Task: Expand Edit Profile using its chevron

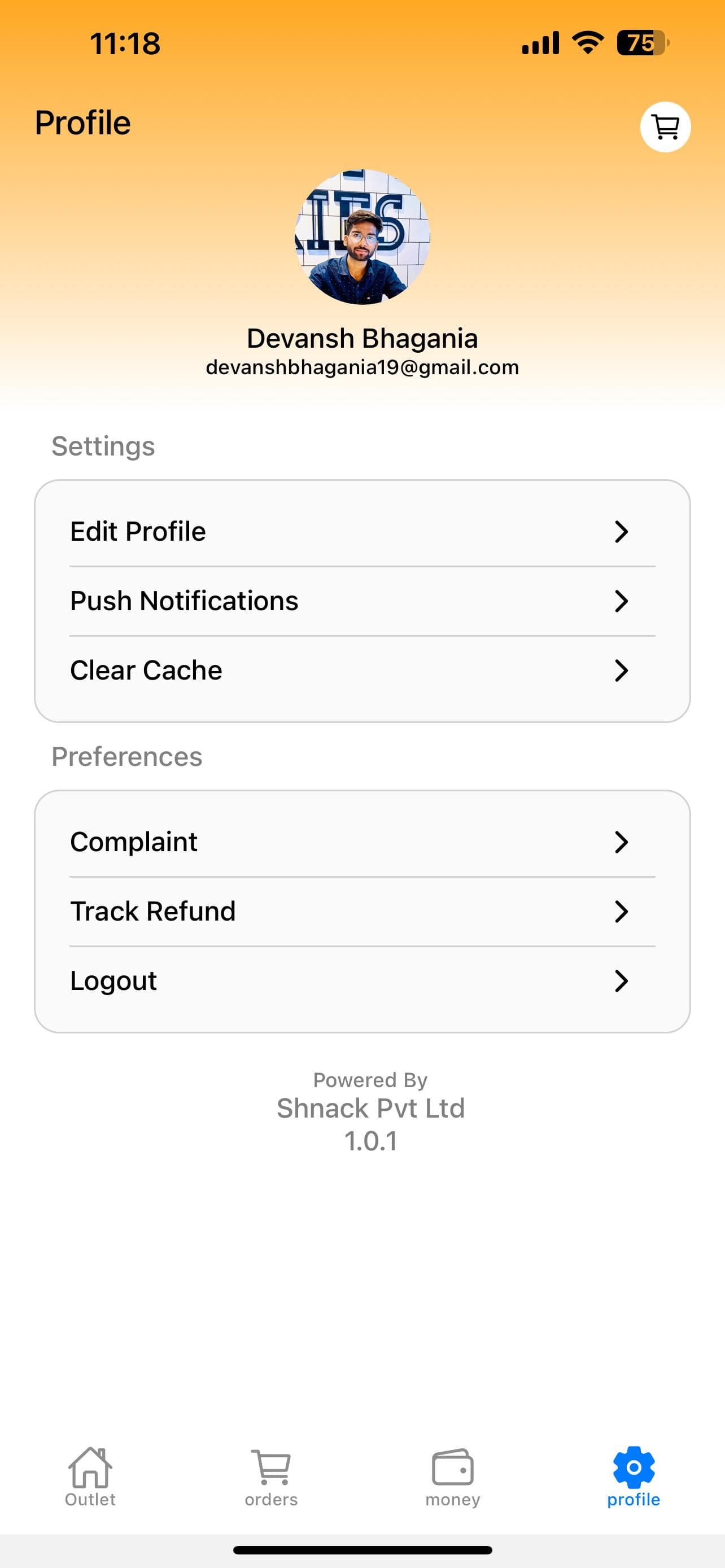Action: coord(621,531)
